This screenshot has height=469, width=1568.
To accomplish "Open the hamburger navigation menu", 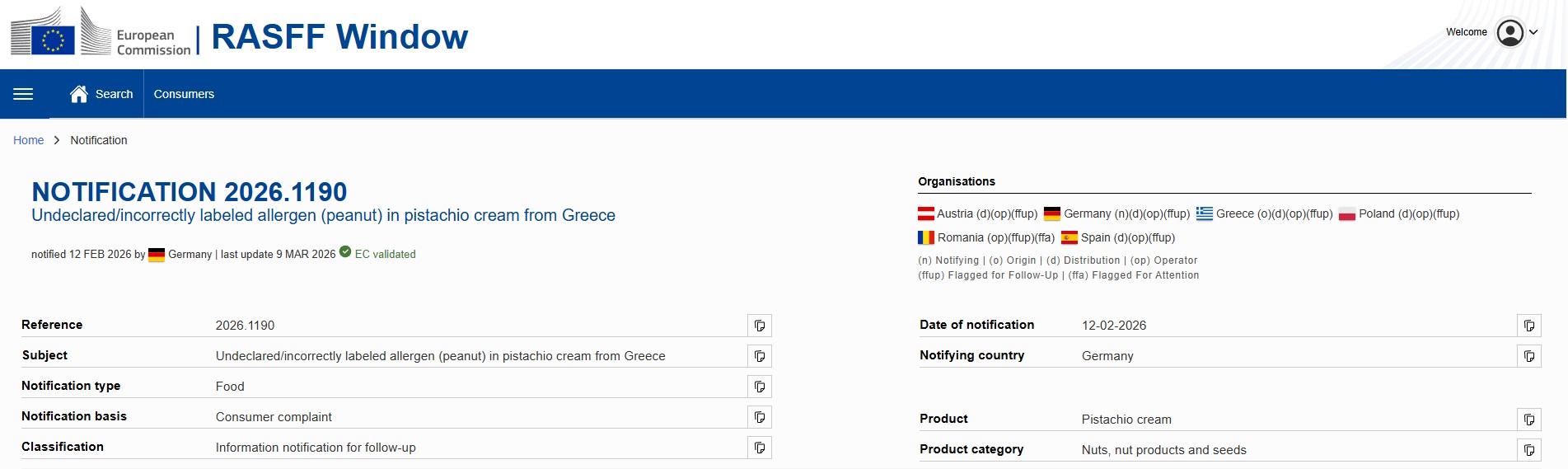I will 23,94.
